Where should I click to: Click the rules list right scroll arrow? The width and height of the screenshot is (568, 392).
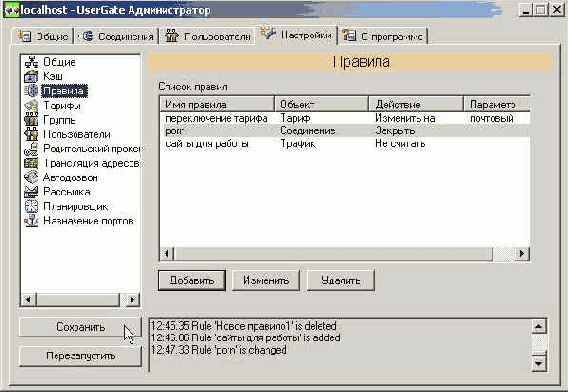522,253
